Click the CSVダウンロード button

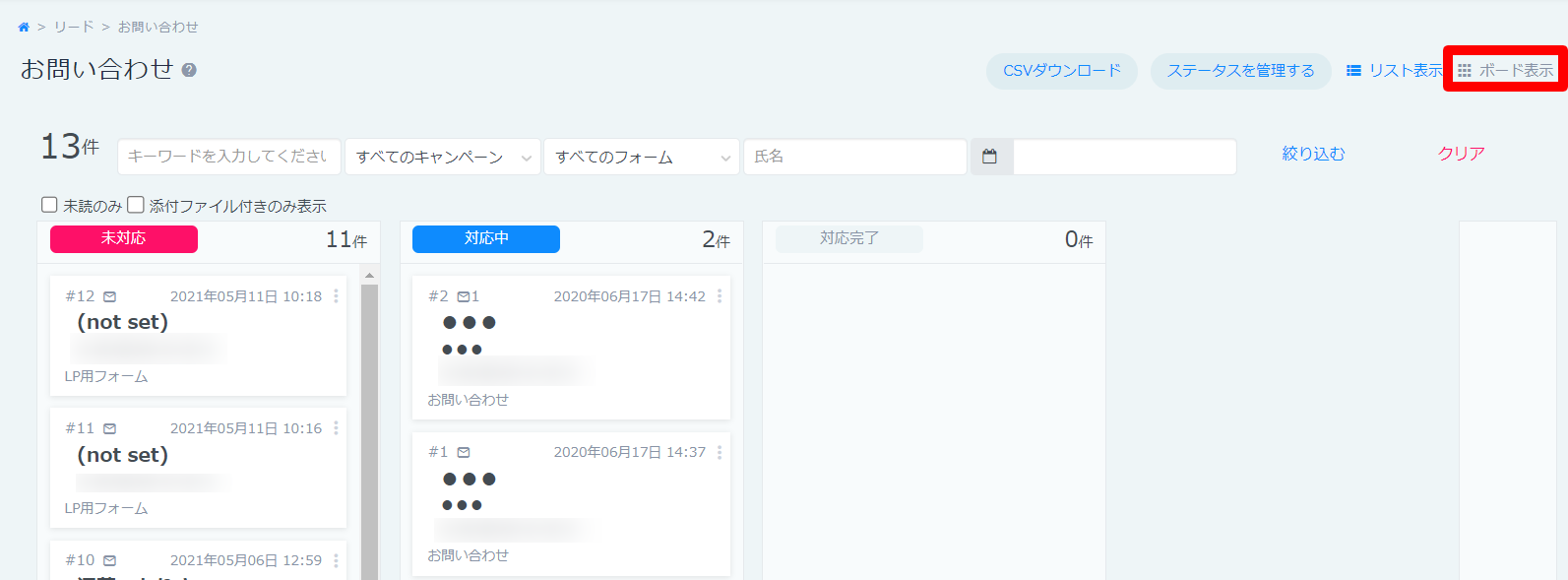pos(1062,71)
